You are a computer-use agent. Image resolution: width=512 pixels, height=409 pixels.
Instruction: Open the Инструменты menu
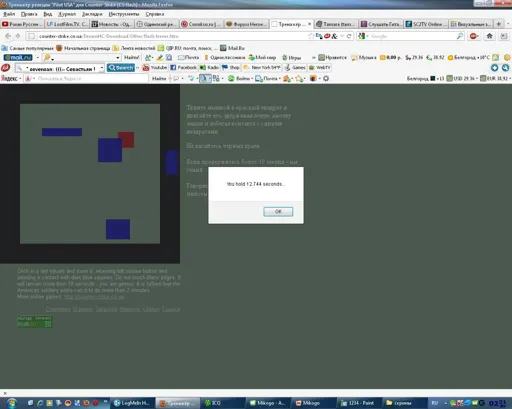[124, 14]
